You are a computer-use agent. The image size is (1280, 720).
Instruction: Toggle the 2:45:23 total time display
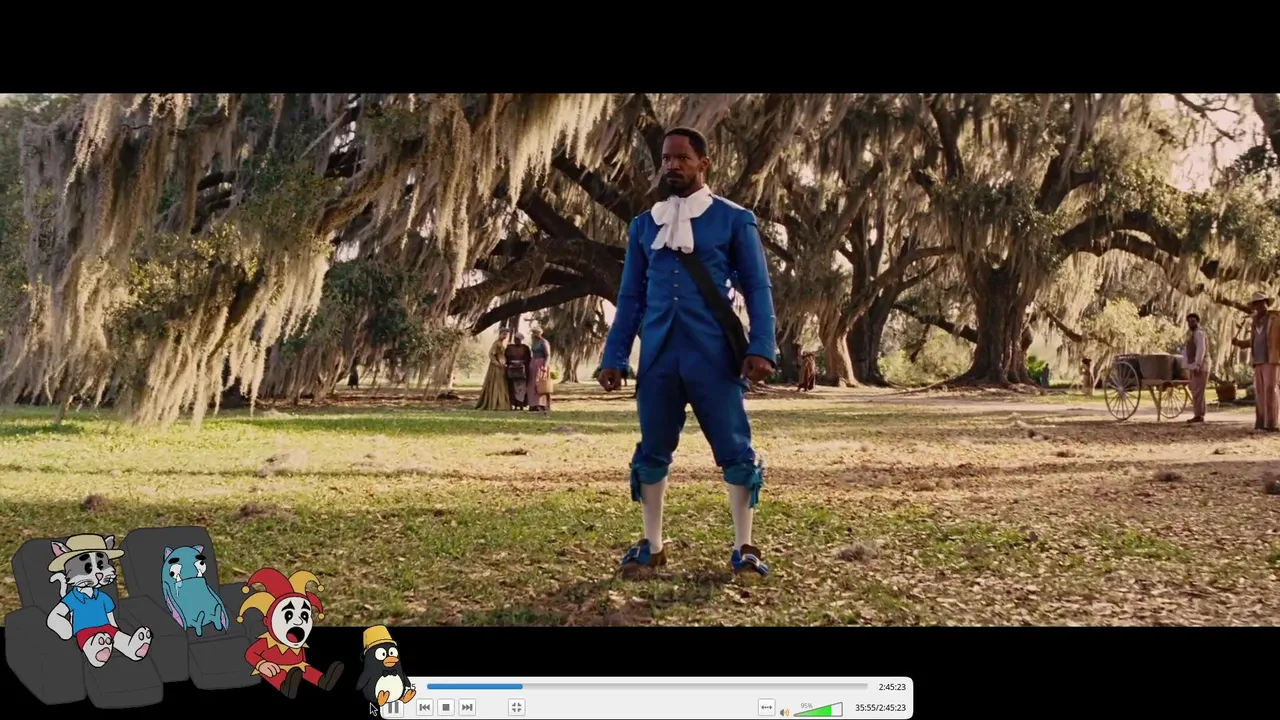click(892, 687)
